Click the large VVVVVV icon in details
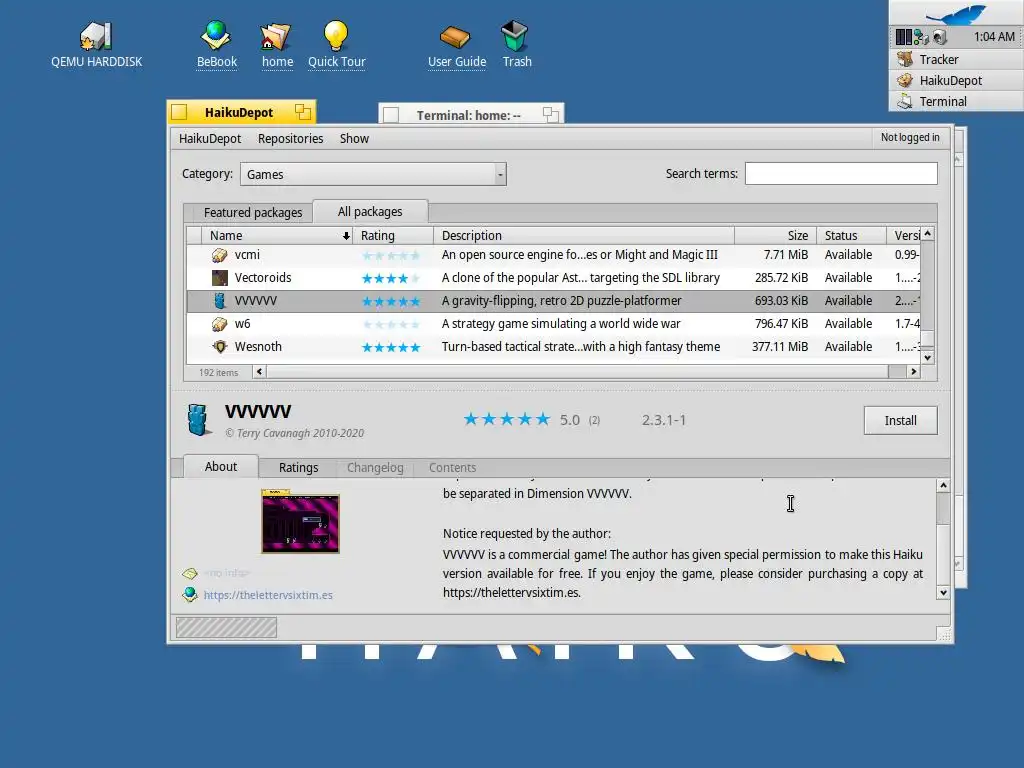This screenshot has width=1024, height=768. pyautogui.click(x=198, y=419)
